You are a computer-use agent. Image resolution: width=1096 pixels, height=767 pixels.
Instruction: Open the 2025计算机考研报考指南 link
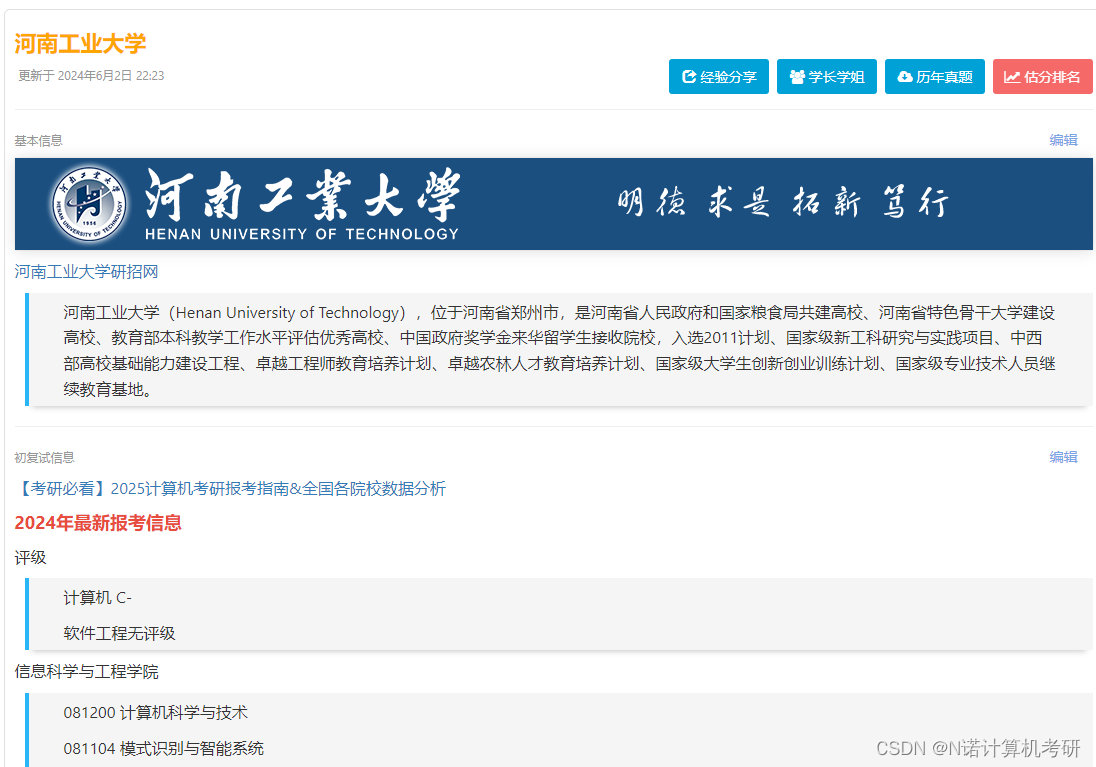click(x=230, y=489)
